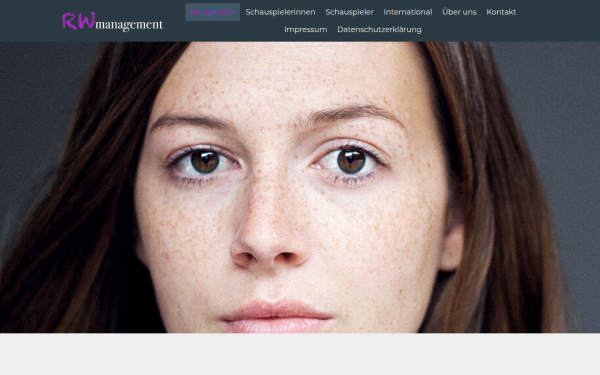Open the Schauspieler navigation link
600x375 pixels.
349,12
